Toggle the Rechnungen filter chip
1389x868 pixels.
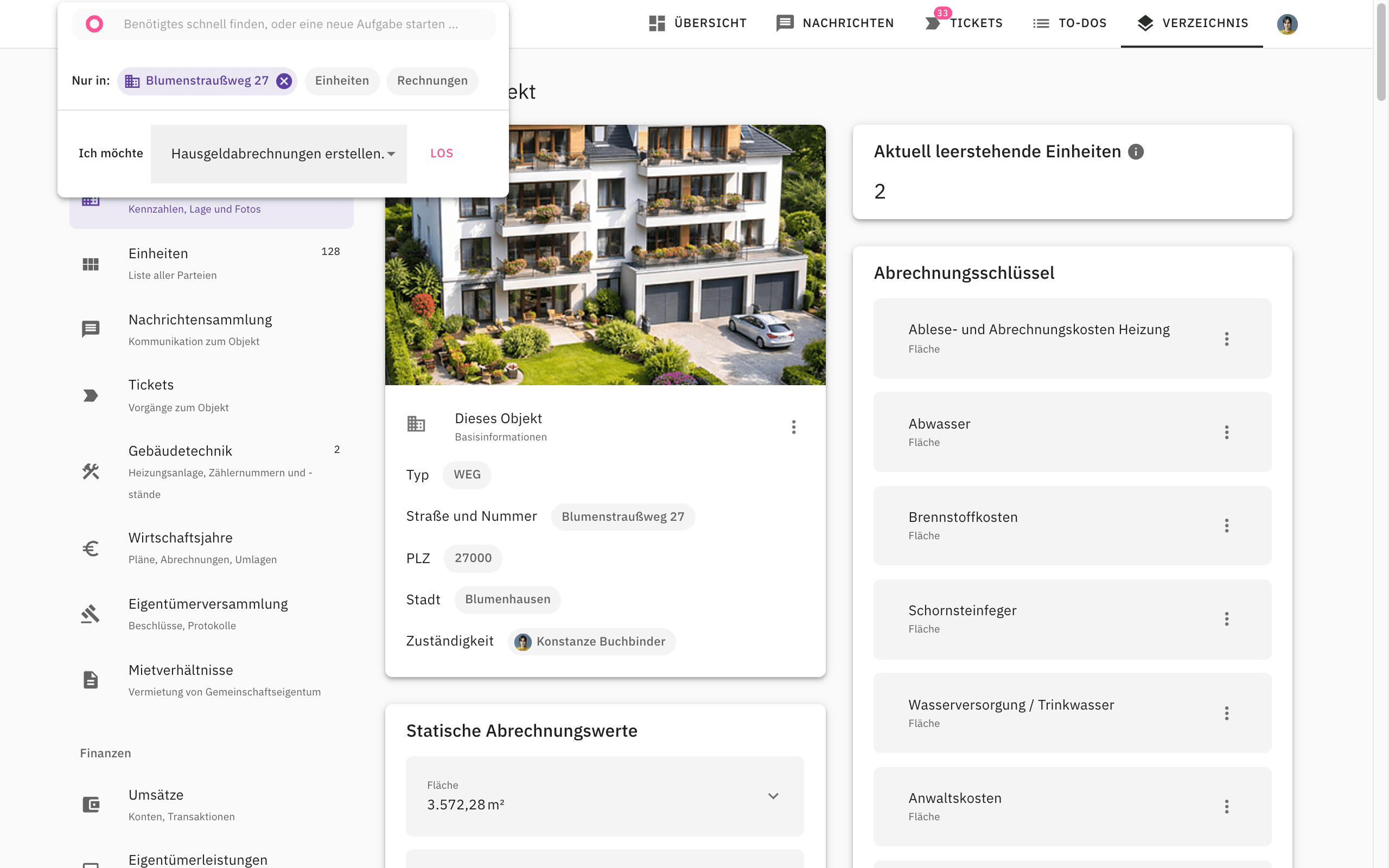click(432, 81)
